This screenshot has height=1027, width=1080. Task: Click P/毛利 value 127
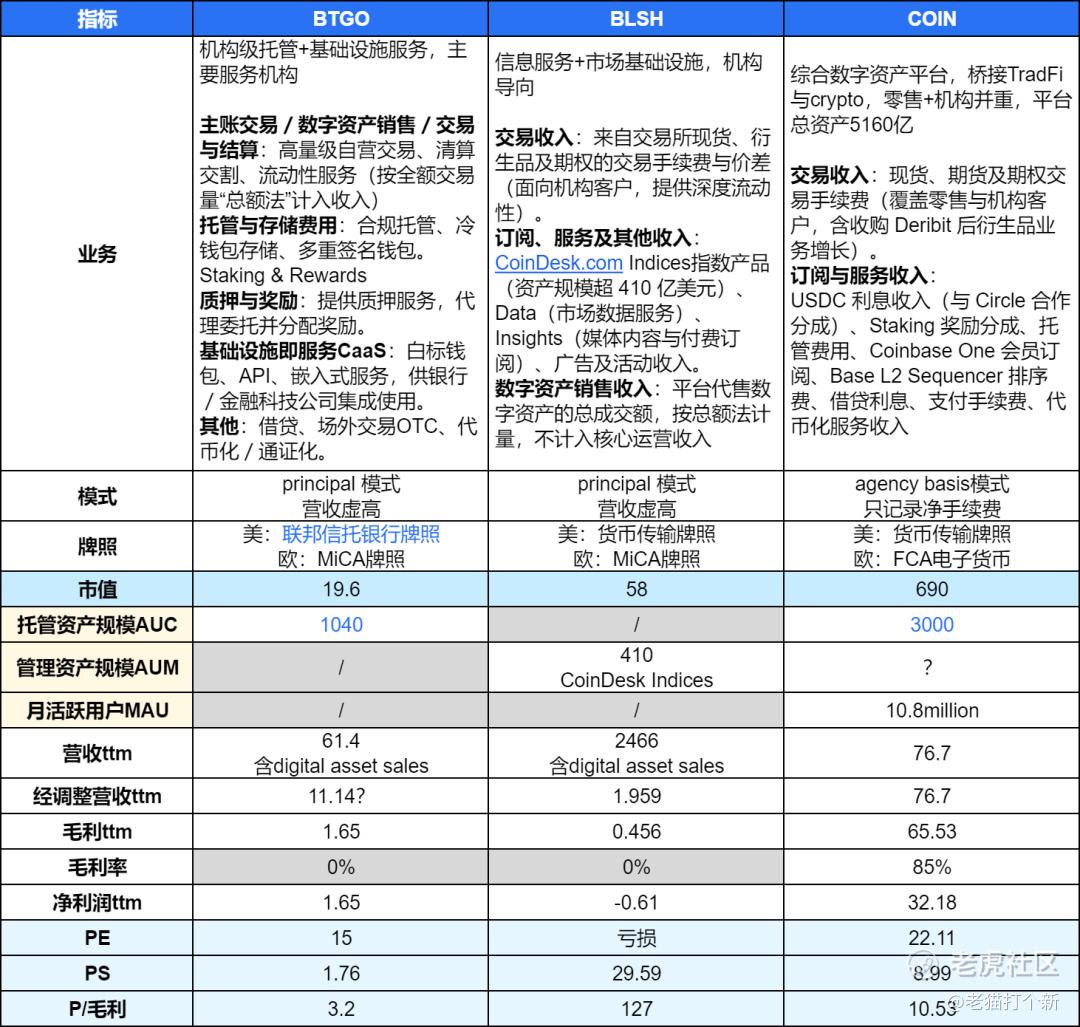point(636,1009)
